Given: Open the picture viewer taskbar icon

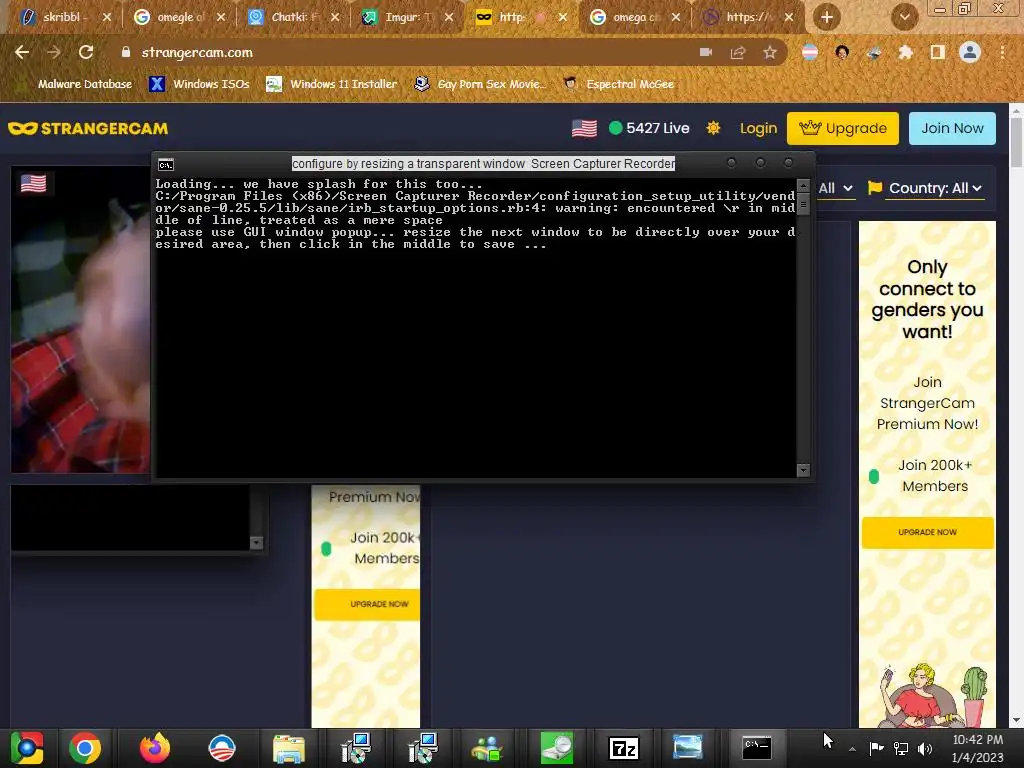Looking at the screenshot, I should pos(688,747).
